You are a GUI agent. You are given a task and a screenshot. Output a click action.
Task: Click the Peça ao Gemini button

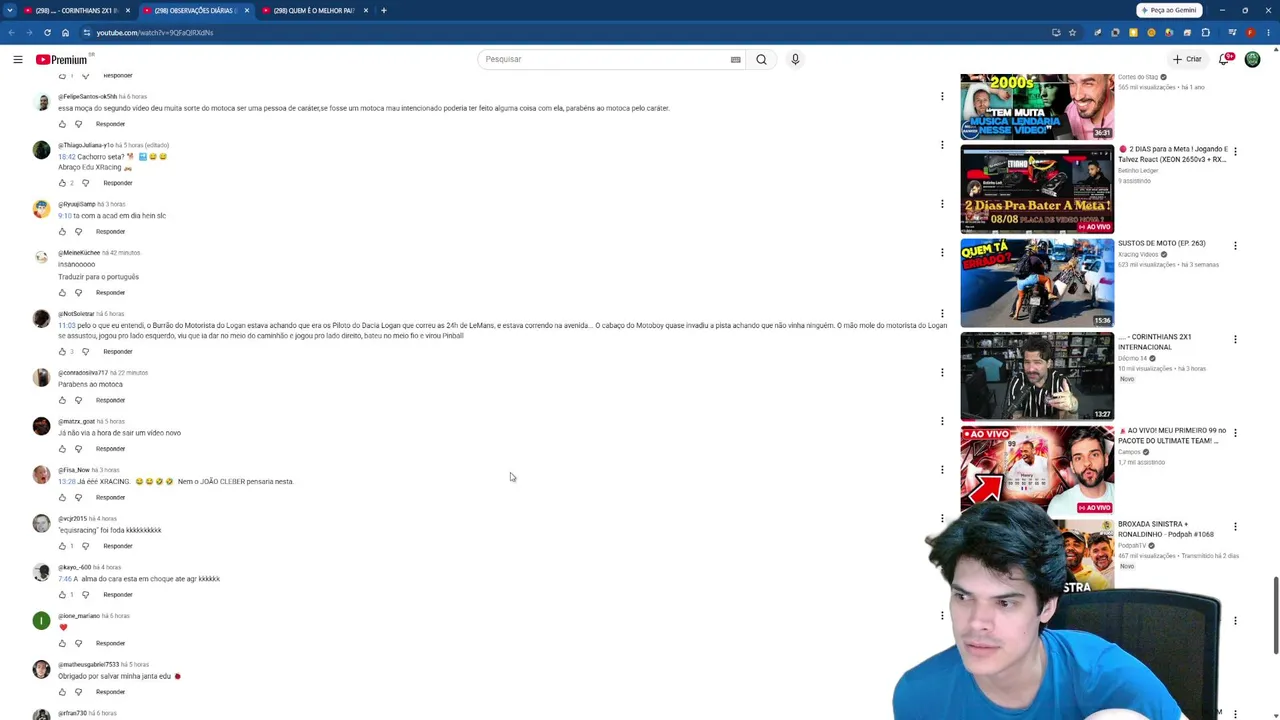[1169, 10]
